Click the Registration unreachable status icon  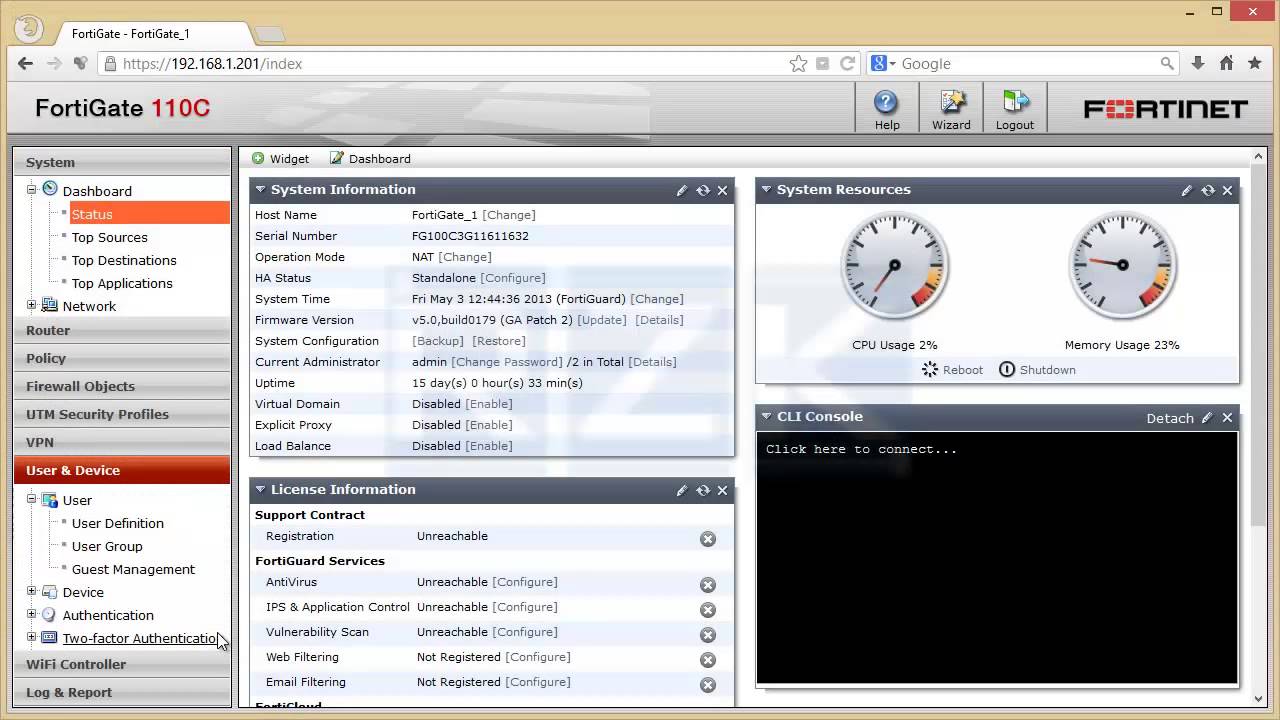708,539
